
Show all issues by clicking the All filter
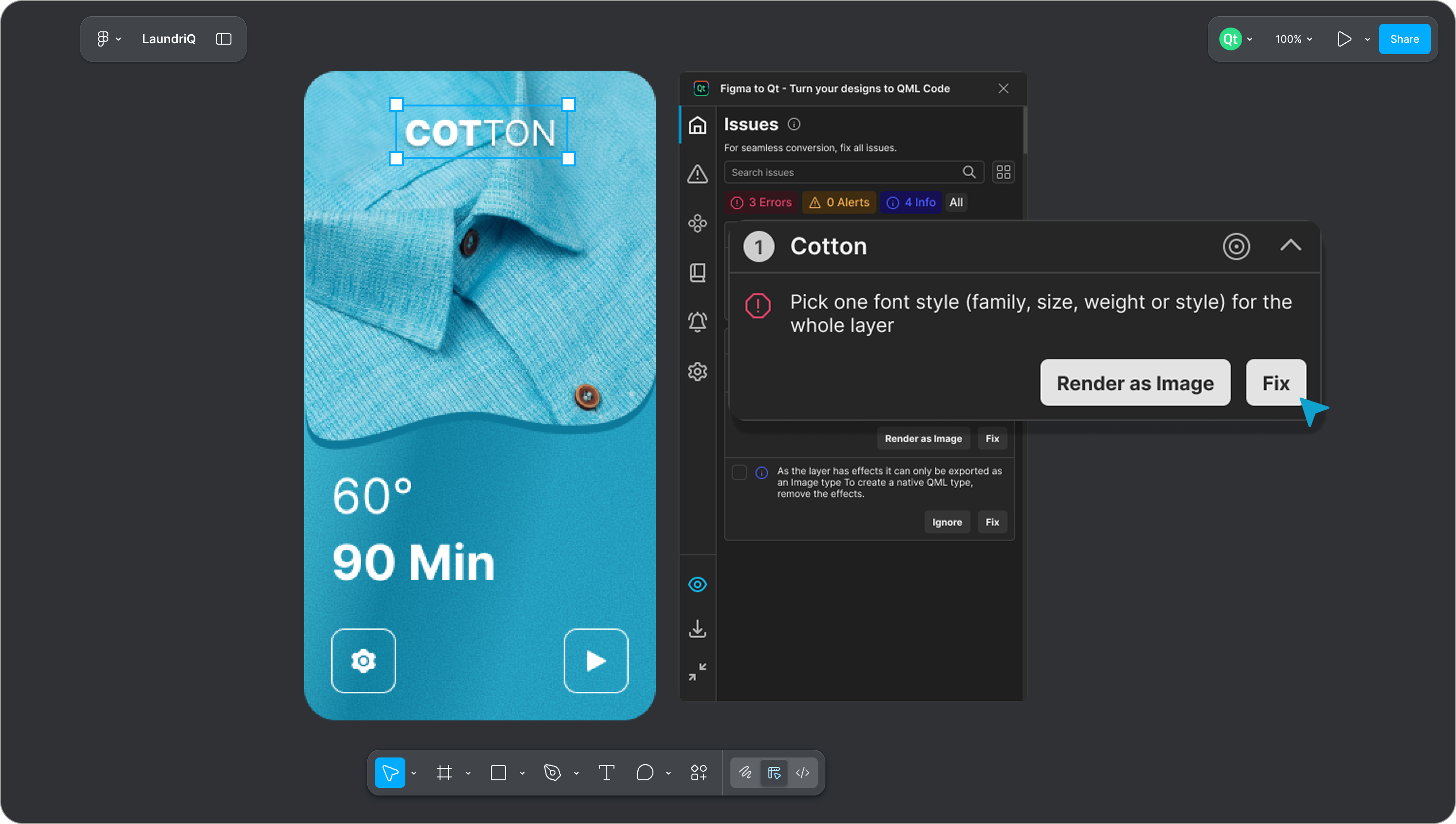pos(956,202)
